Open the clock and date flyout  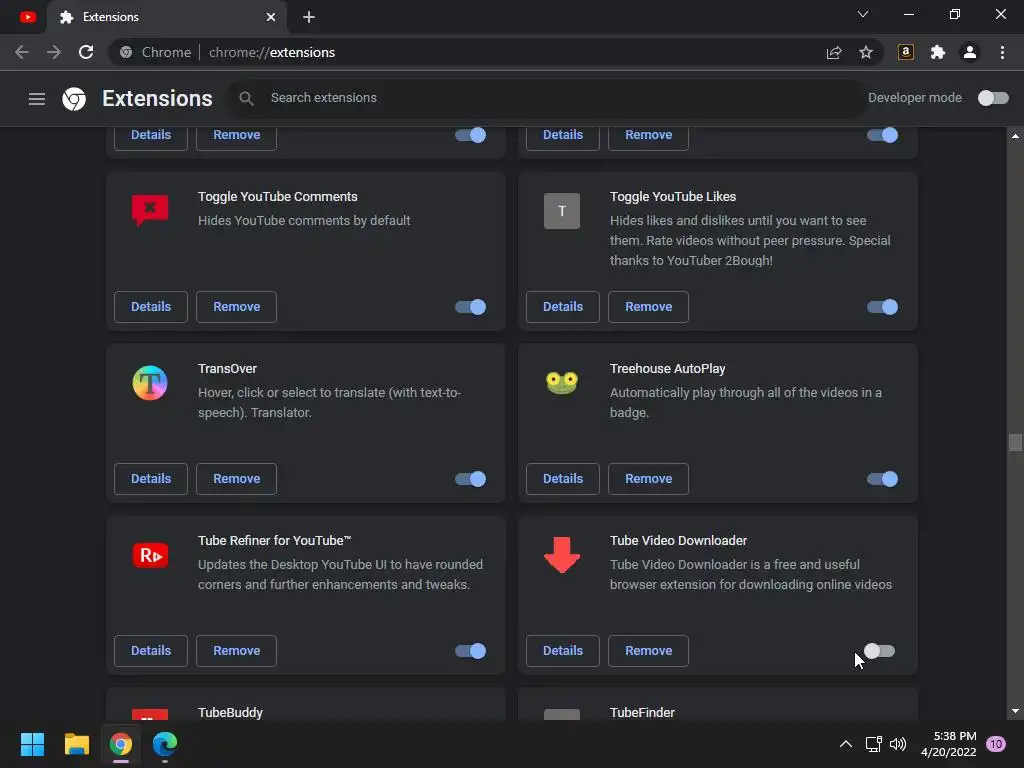(948, 744)
